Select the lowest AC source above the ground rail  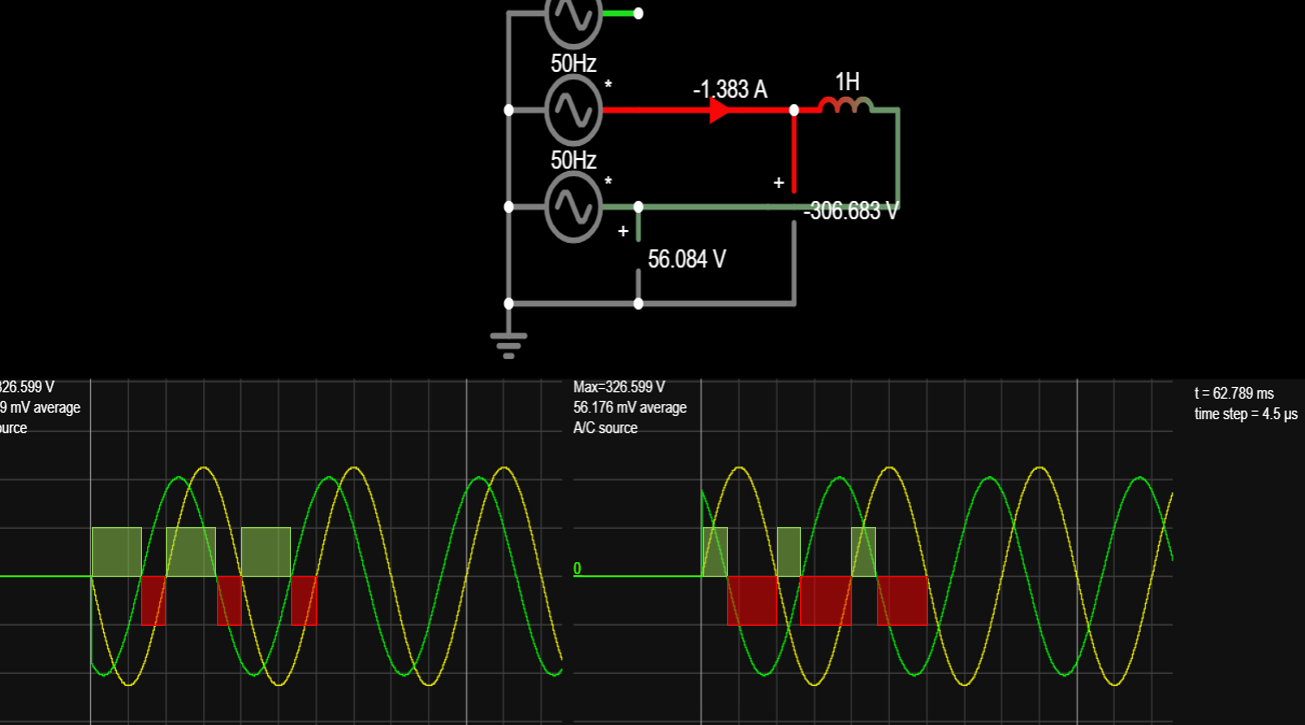(573, 207)
